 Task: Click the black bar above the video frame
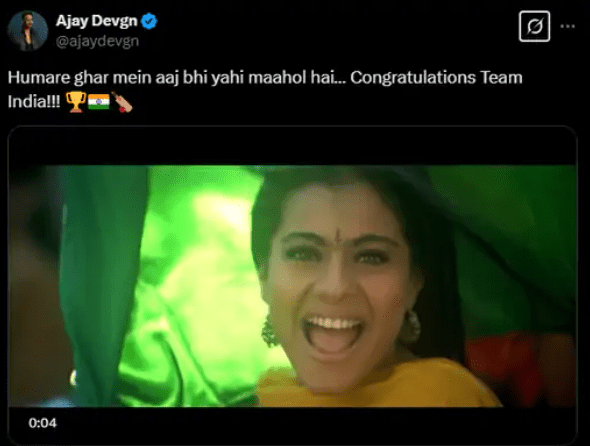293,146
